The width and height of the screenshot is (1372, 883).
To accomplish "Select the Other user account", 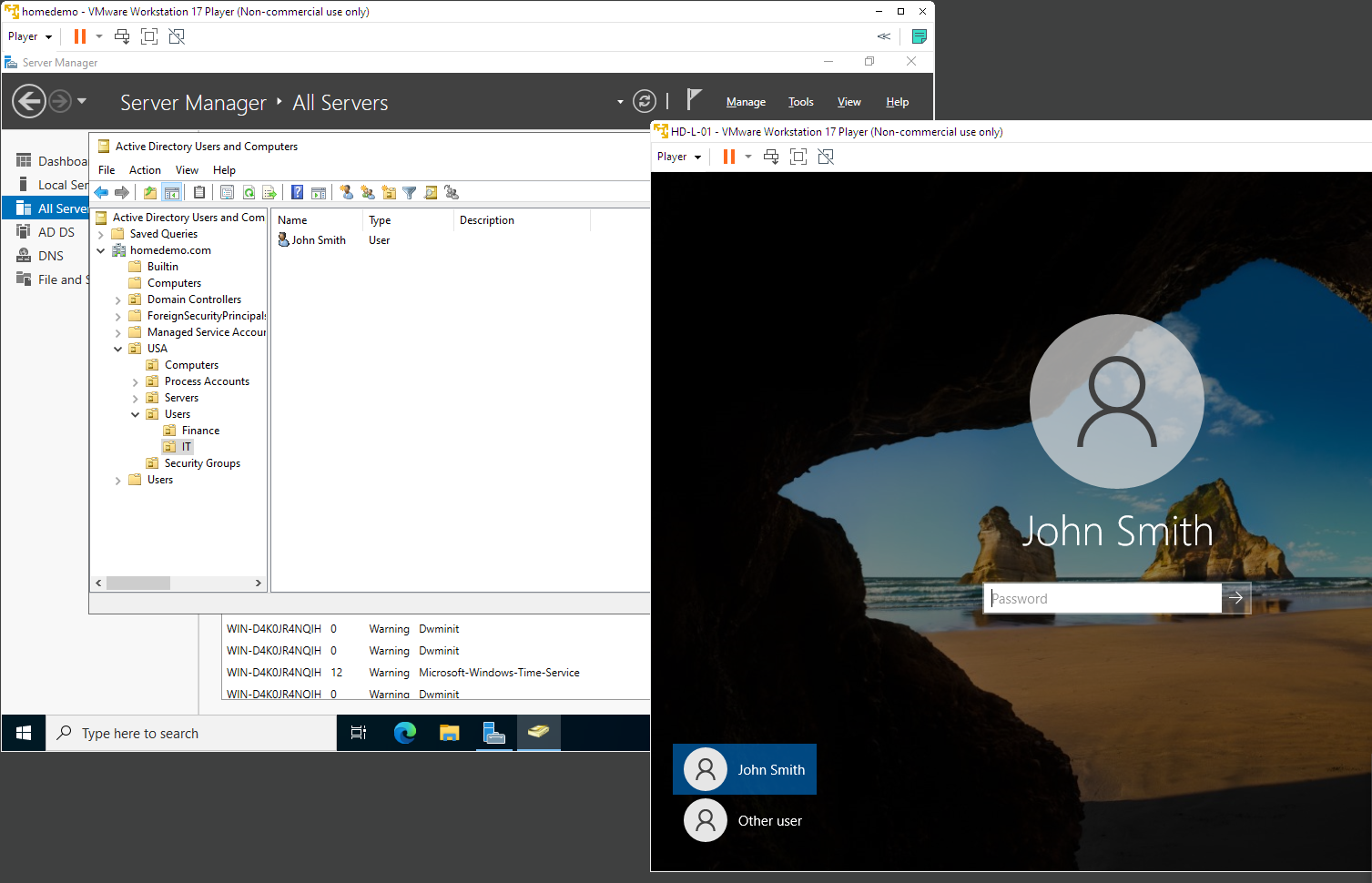I will [x=768, y=820].
